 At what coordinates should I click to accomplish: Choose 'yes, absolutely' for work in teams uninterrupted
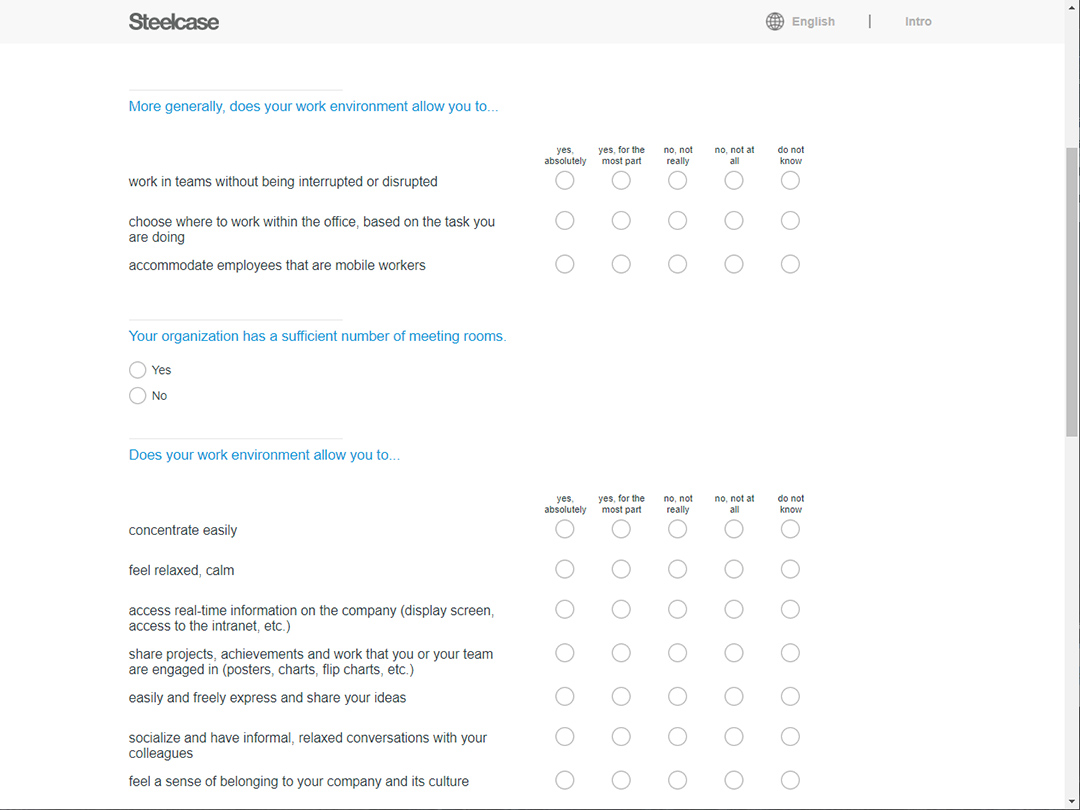(x=565, y=180)
